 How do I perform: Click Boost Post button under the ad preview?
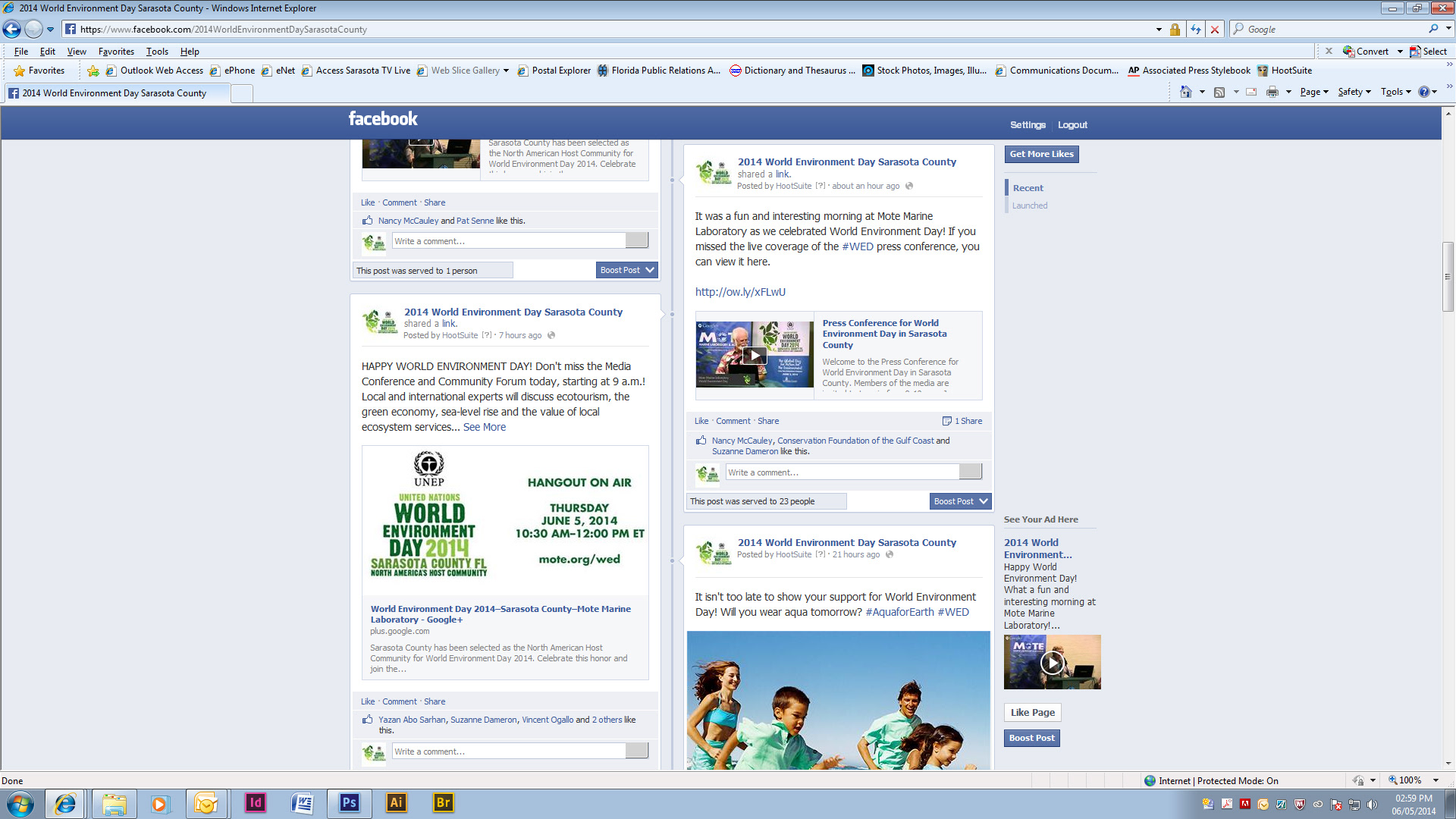(x=1031, y=738)
